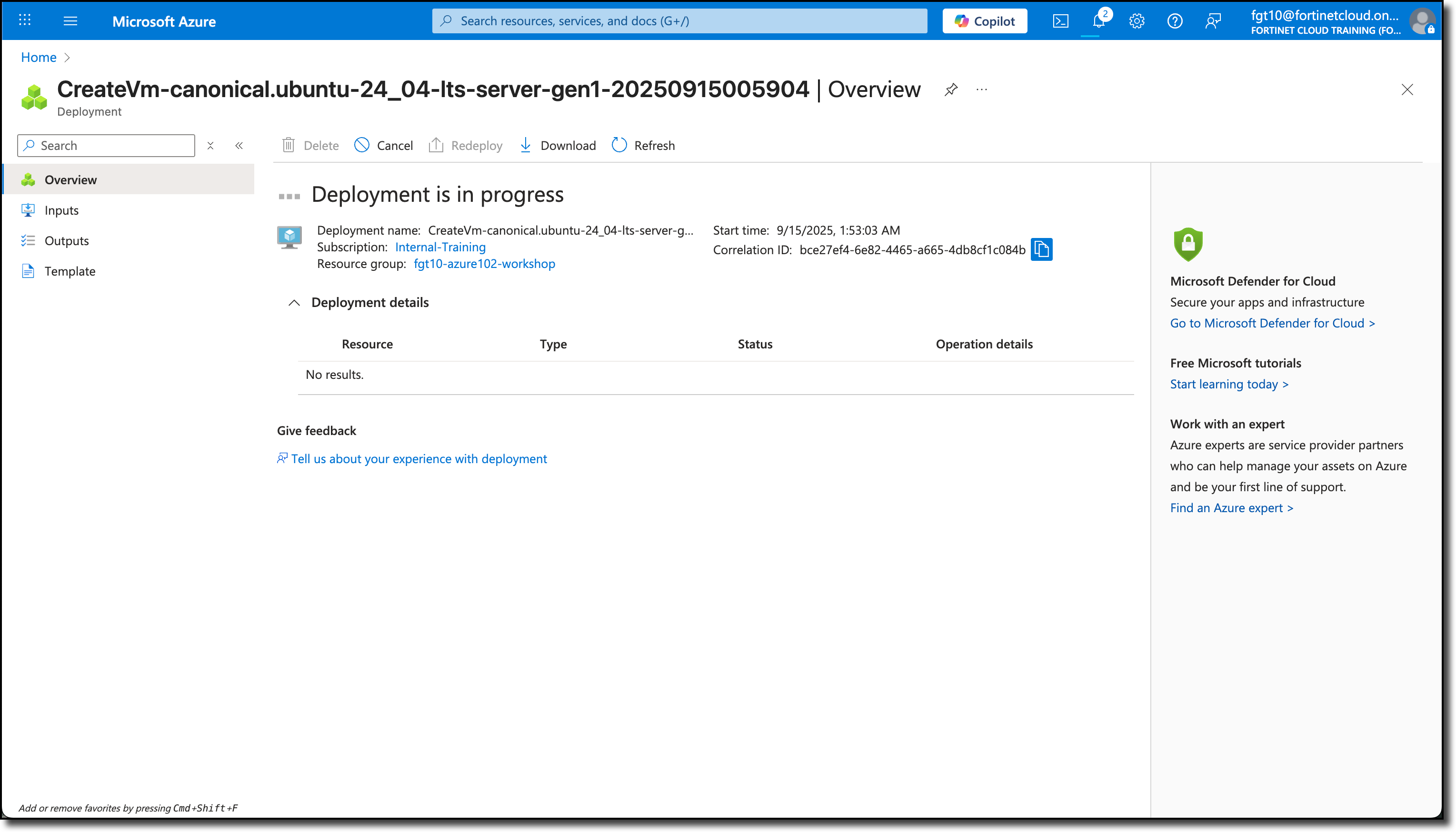The width and height of the screenshot is (1456, 832).
Task: Redeploy the current template
Action: 465,145
